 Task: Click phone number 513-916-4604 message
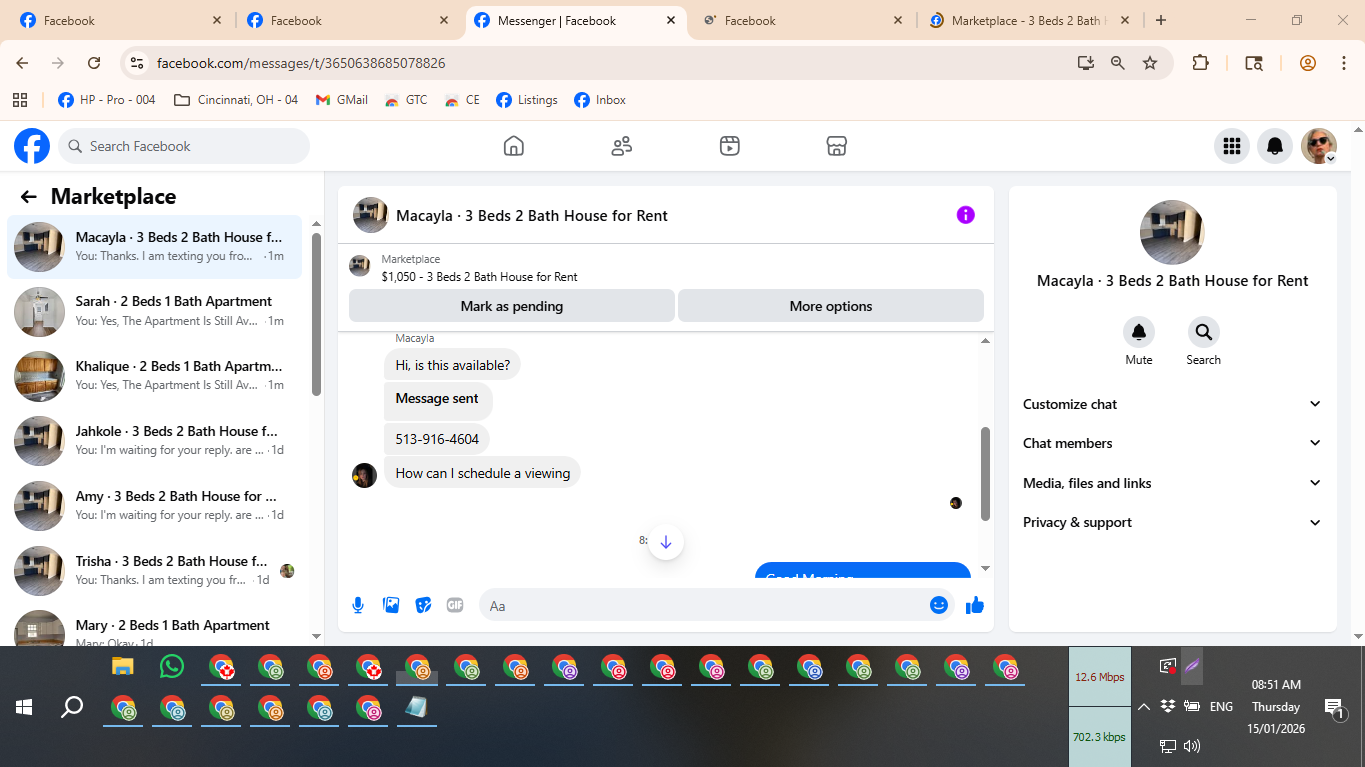(437, 439)
